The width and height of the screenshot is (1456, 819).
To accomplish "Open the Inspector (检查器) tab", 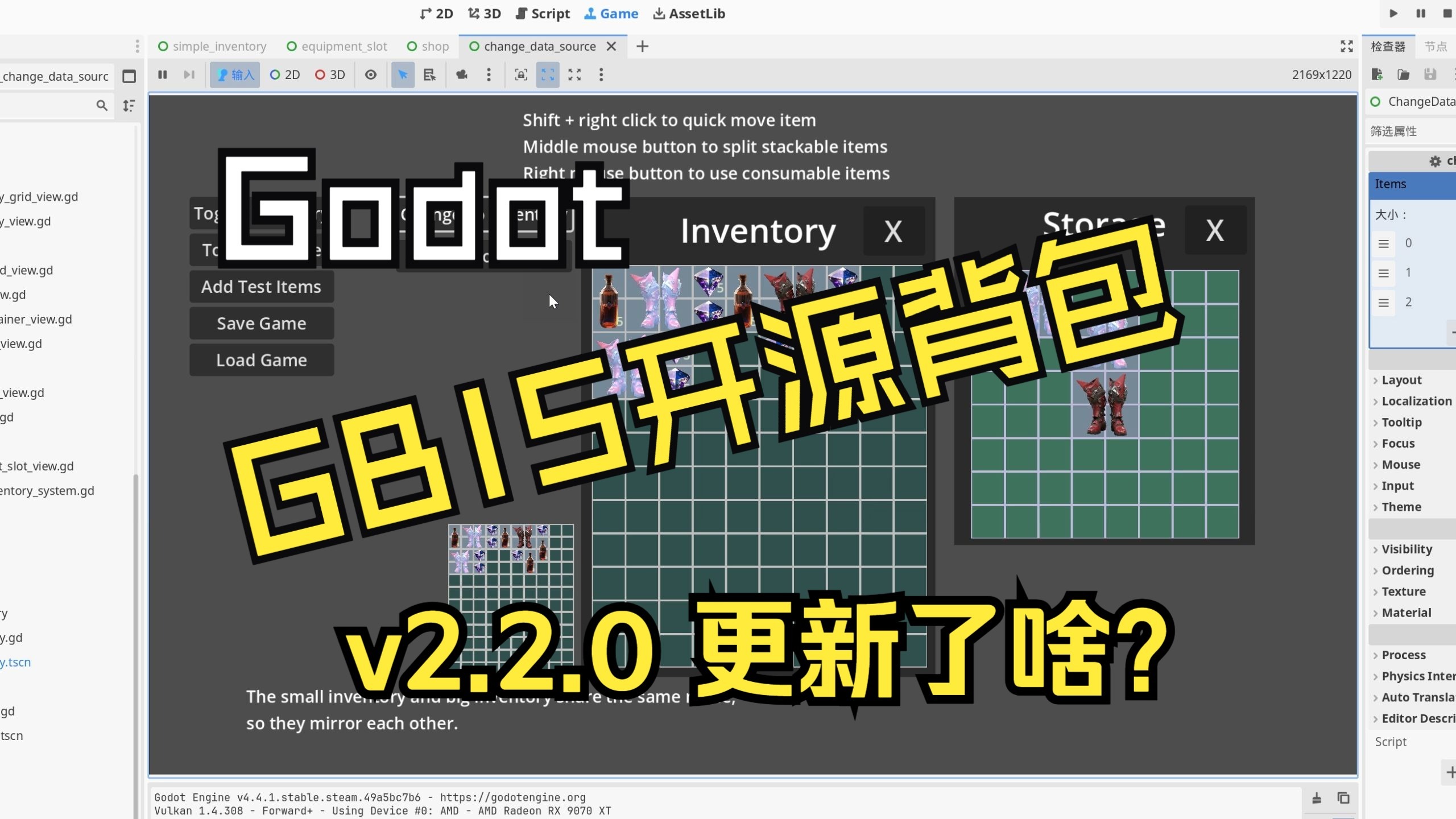I will pyautogui.click(x=1388, y=46).
